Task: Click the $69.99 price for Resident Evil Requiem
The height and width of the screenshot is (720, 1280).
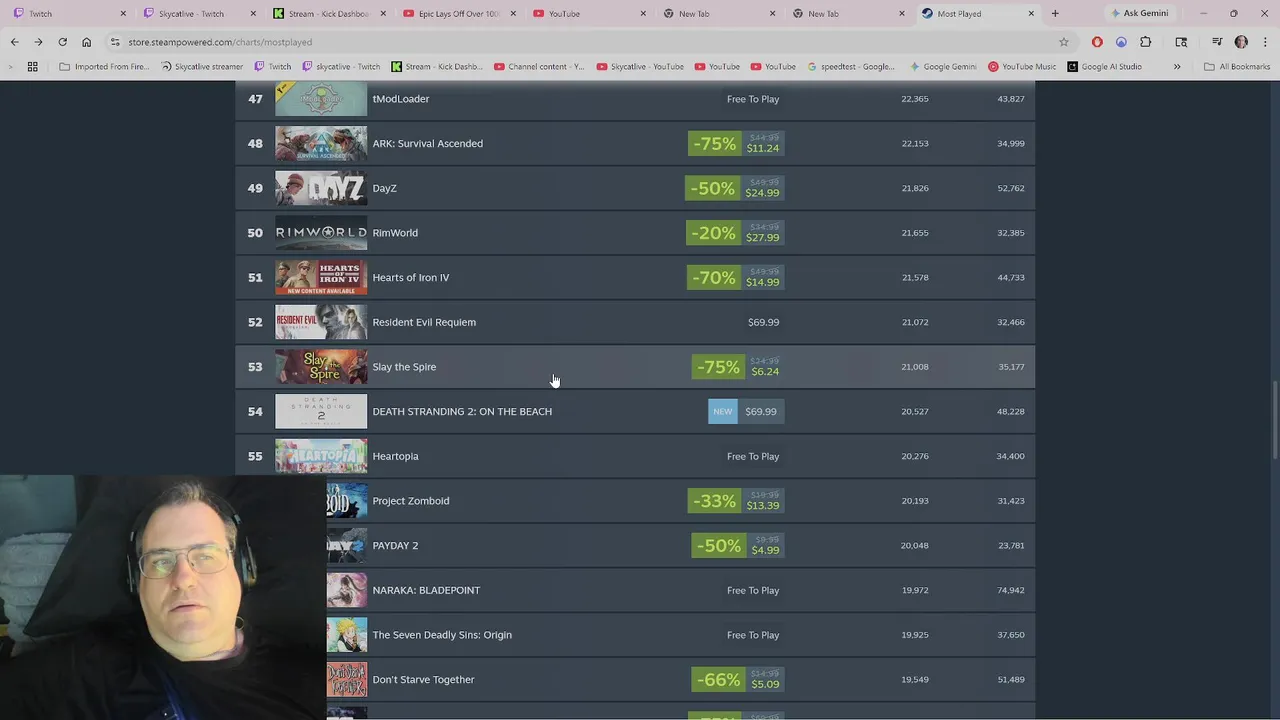Action: [764, 322]
